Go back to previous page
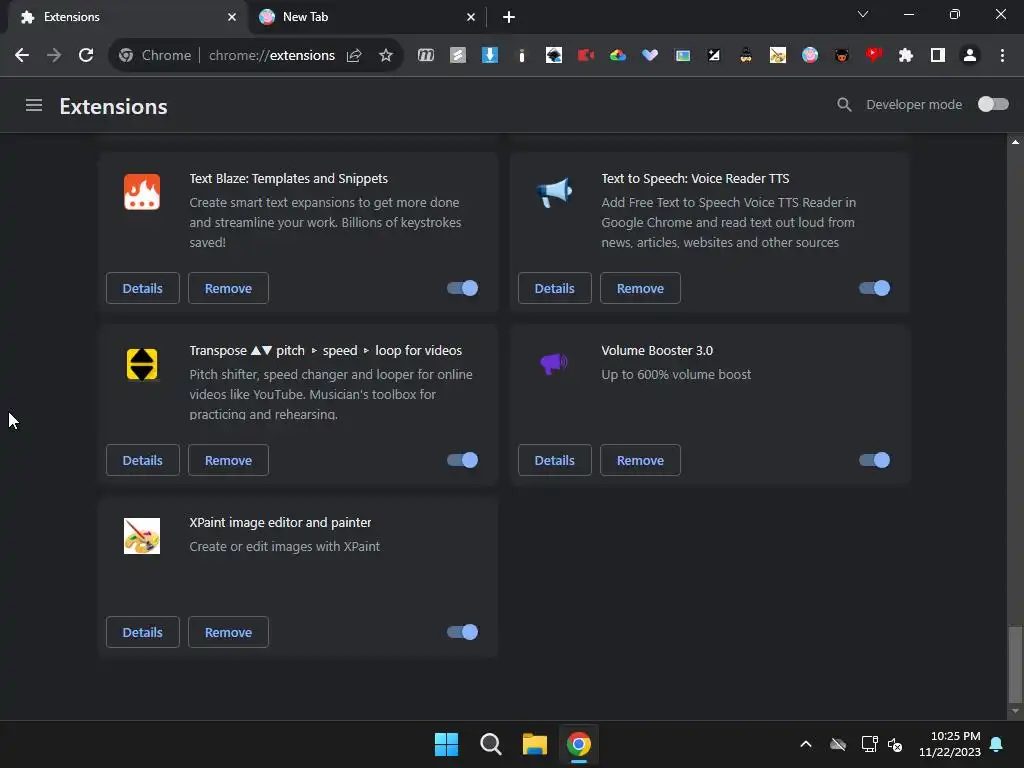 pos(22,56)
